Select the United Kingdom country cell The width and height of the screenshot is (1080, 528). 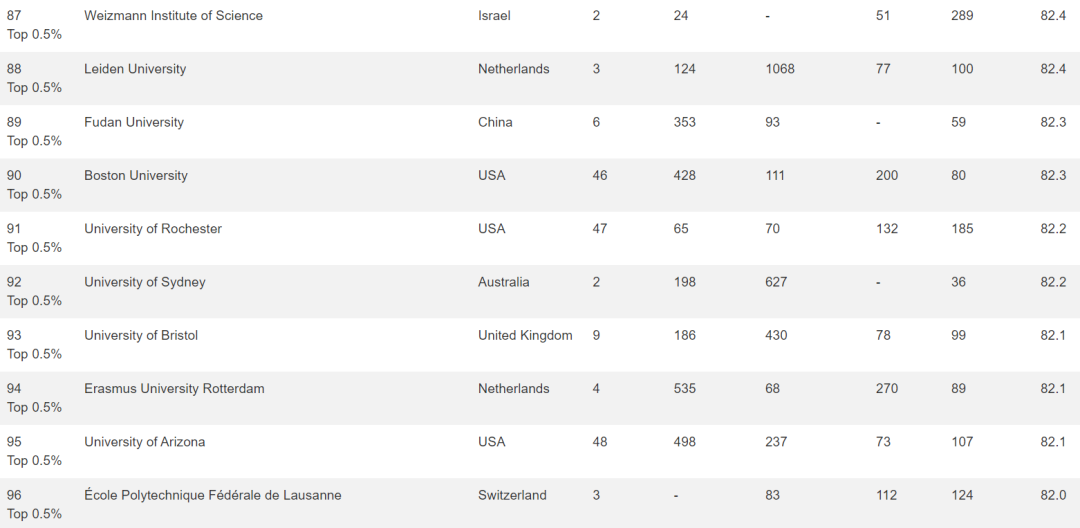coord(526,335)
